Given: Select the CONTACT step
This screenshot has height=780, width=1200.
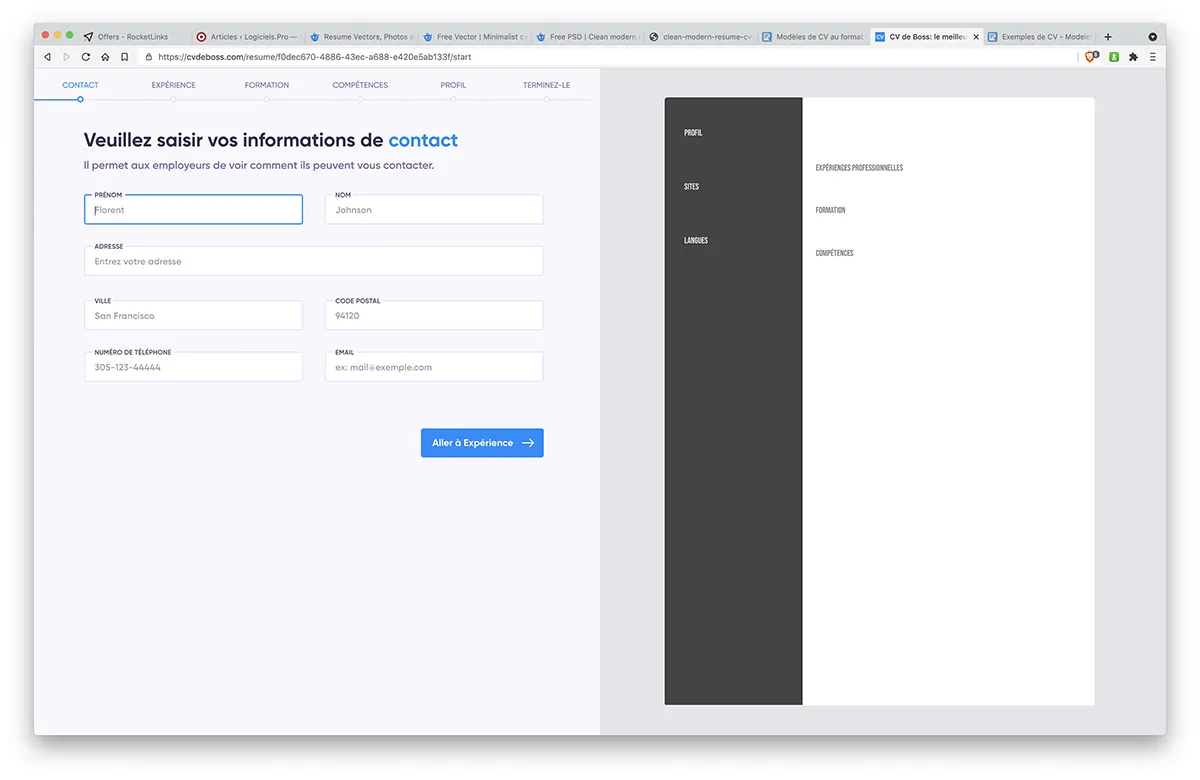Looking at the screenshot, I should click(x=80, y=85).
